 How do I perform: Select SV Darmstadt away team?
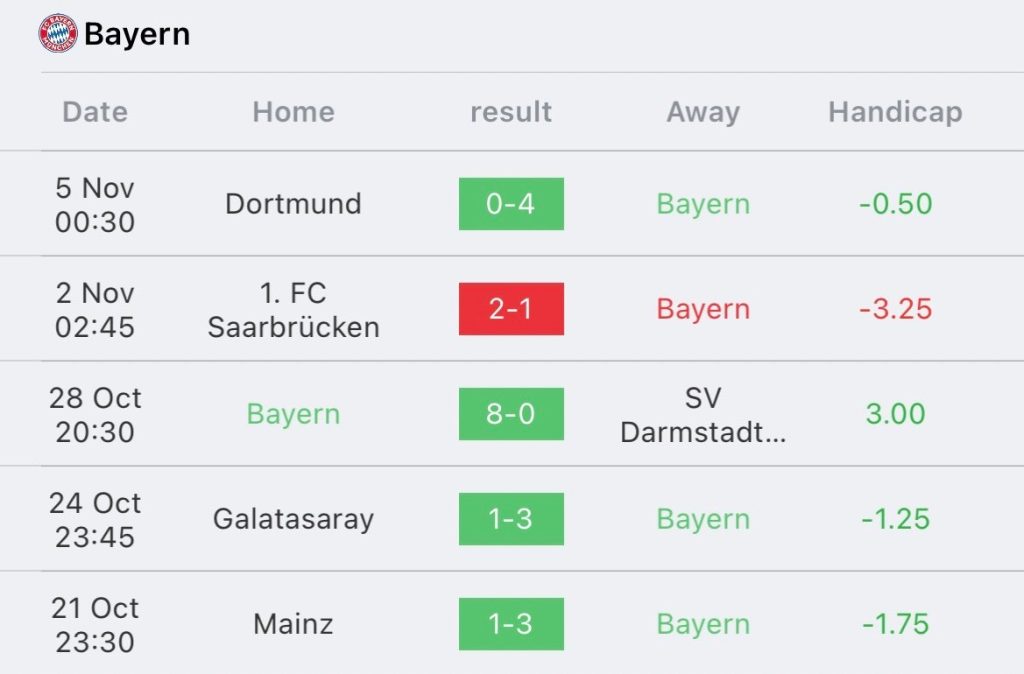coord(703,415)
